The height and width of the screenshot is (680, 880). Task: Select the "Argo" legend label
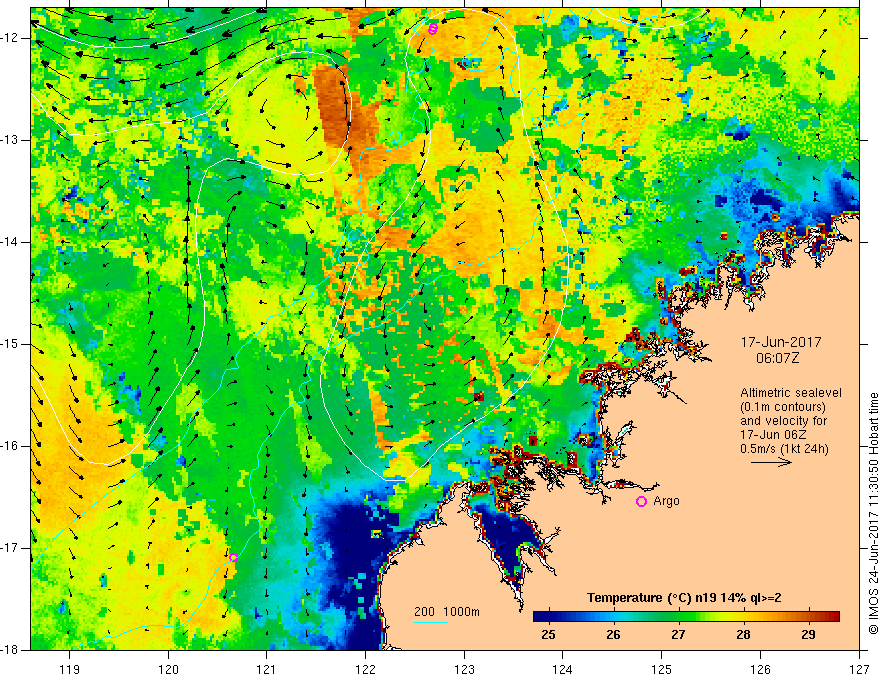coord(666,501)
